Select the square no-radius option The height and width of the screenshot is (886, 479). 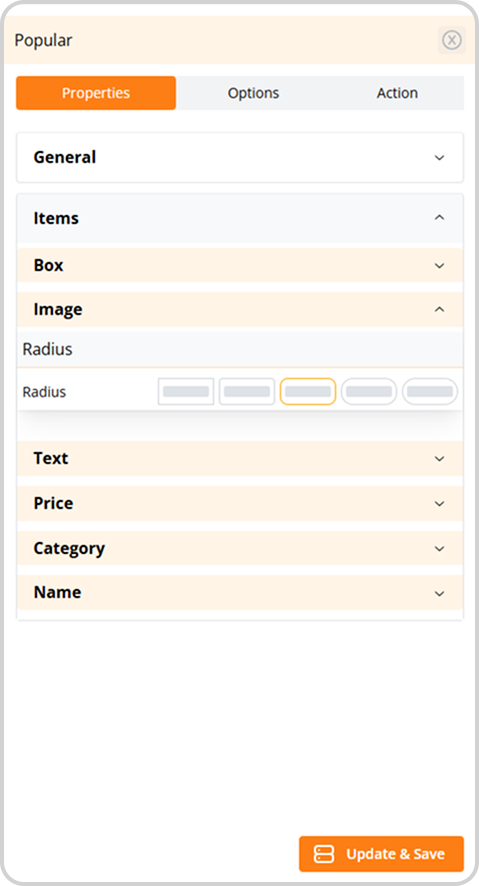pyautogui.click(x=186, y=392)
